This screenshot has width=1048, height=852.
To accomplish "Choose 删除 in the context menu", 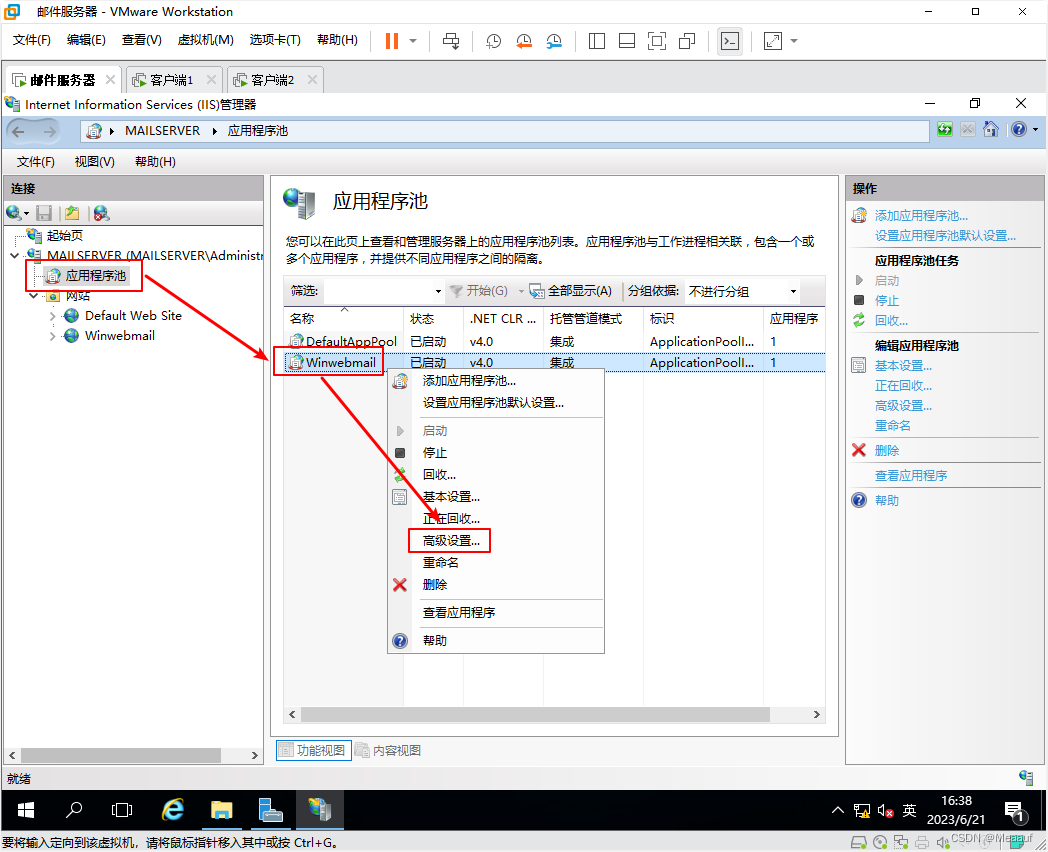I will coord(434,585).
